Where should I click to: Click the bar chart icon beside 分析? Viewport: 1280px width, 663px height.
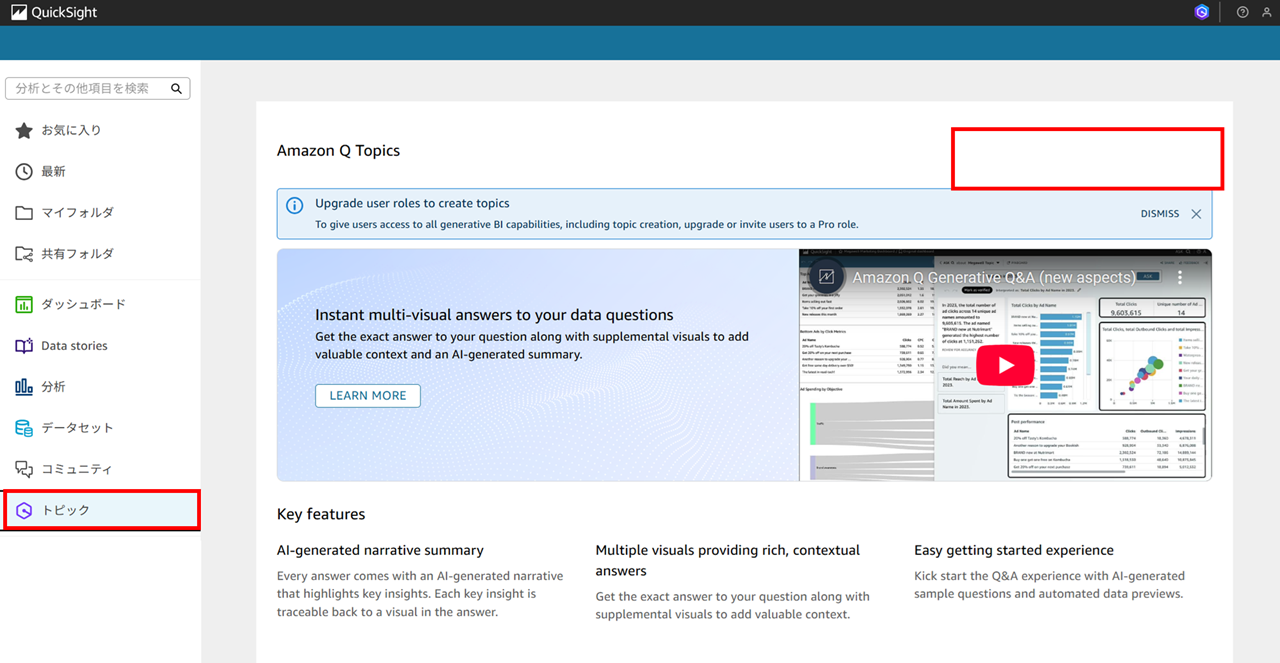24,387
